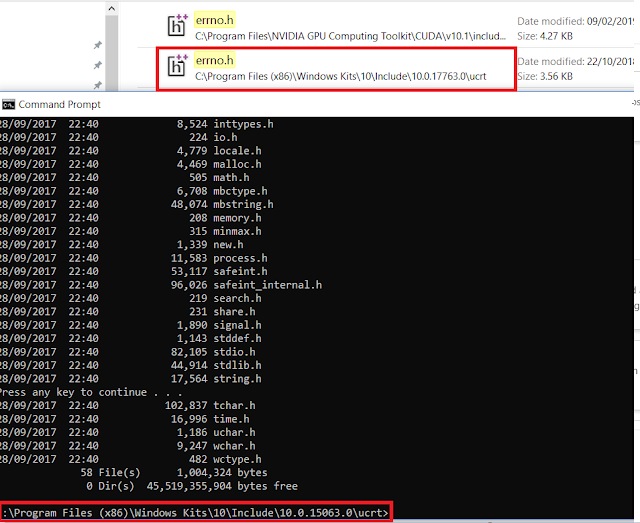Viewport: 640px width, 523px height.
Task: Click 'Press any key to continue' line
Action: [x=91, y=392]
